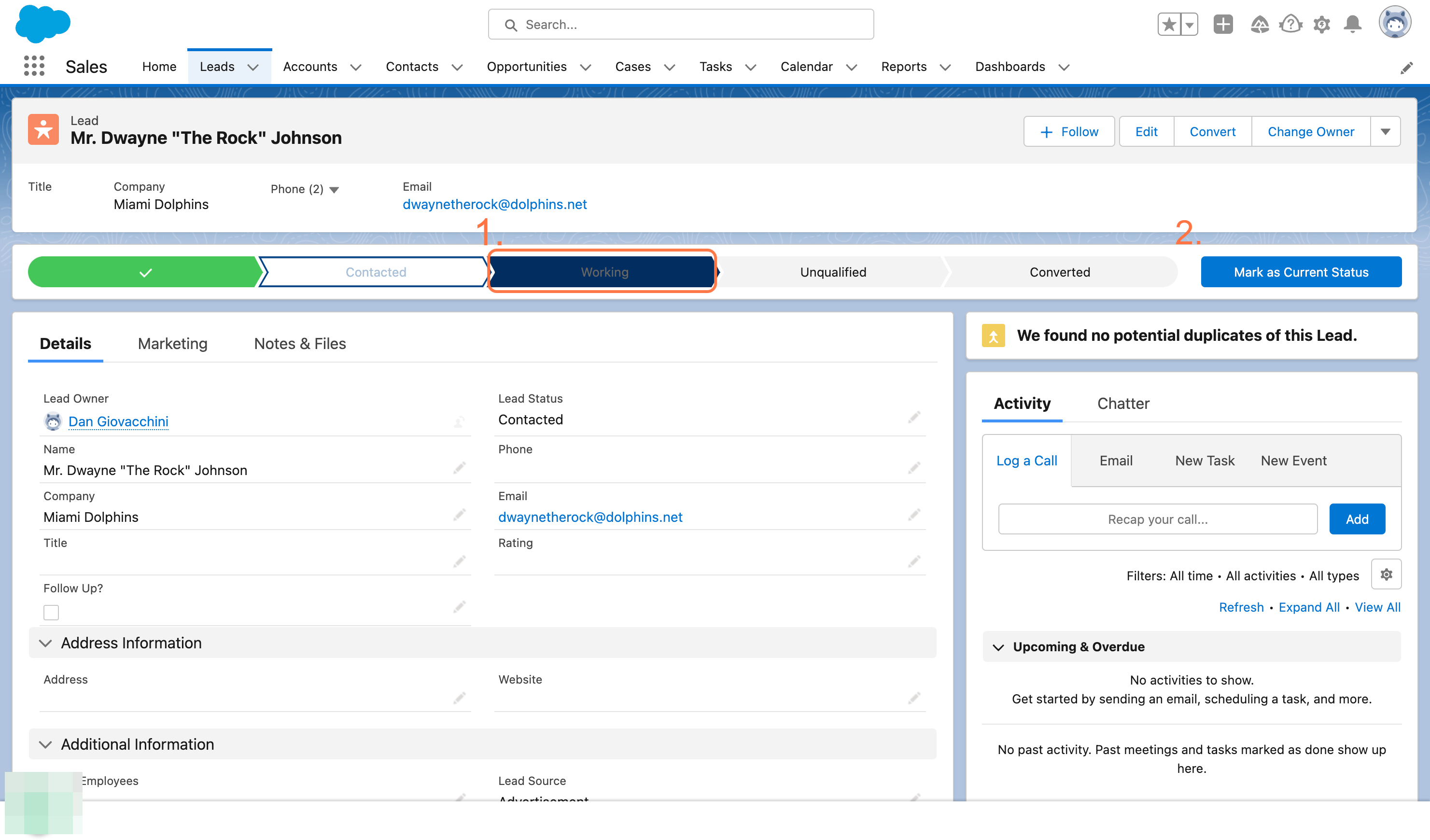This screenshot has height=840, width=1430.
Task: Click the Convert button
Action: coord(1213,131)
